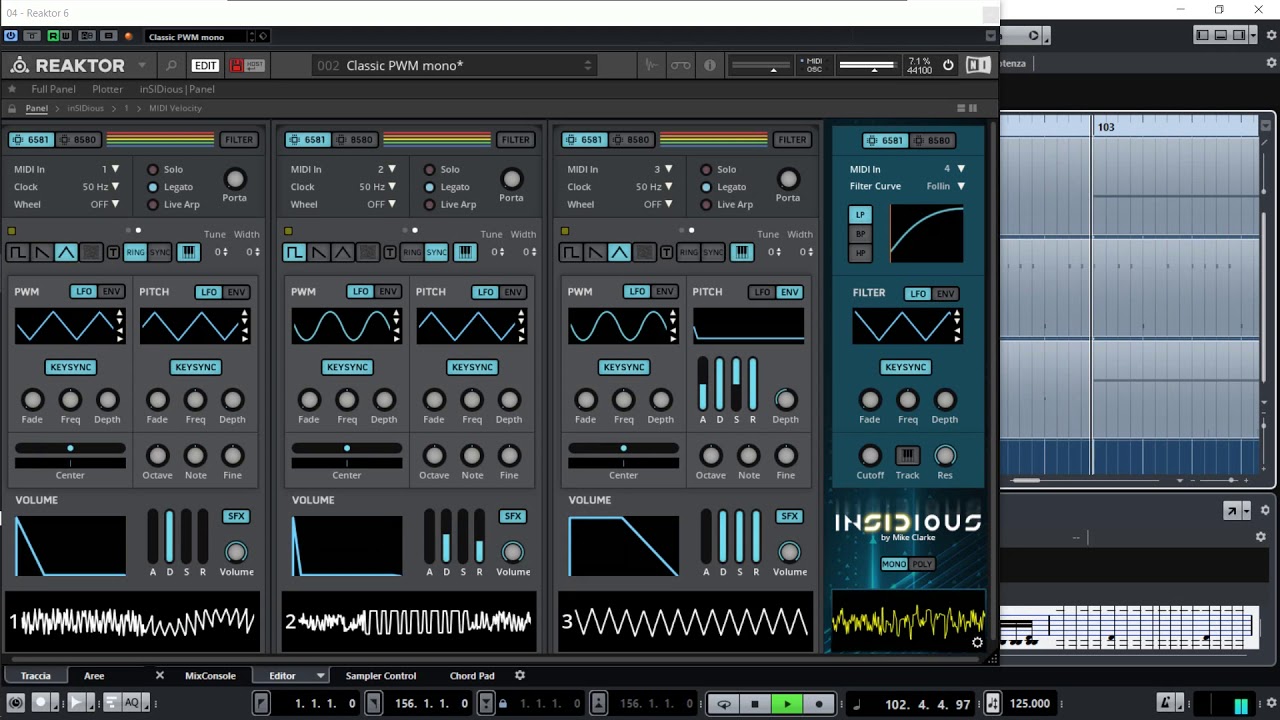This screenshot has width=1280, height=720.
Task: Toggle the PWM LFO on voice 1
Action: (x=83, y=292)
